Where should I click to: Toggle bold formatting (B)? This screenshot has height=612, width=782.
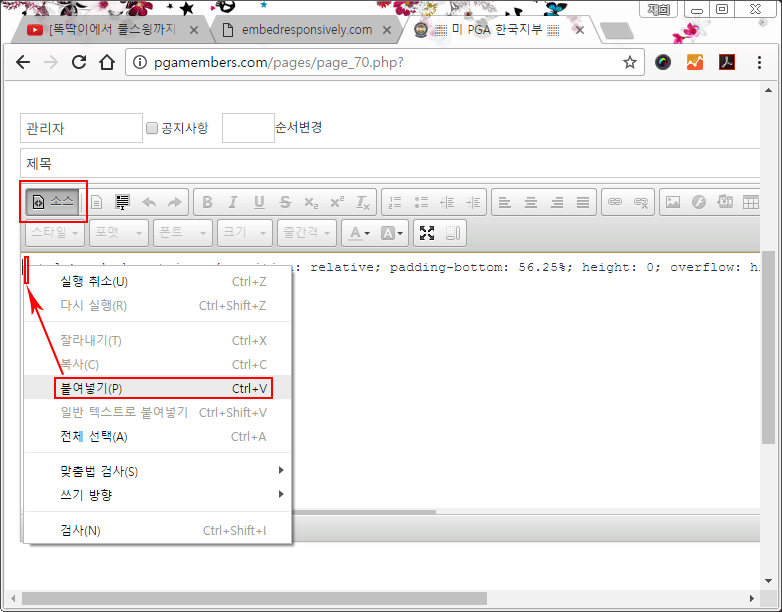coord(207,202)
